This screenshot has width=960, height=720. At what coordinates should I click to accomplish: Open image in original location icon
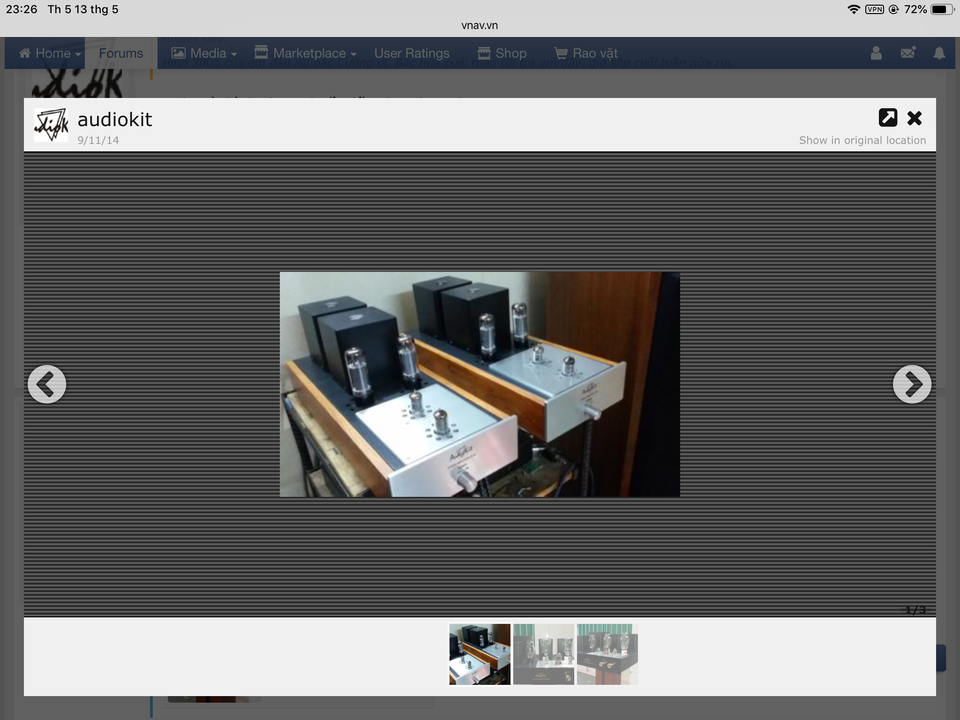pos(888,118)
